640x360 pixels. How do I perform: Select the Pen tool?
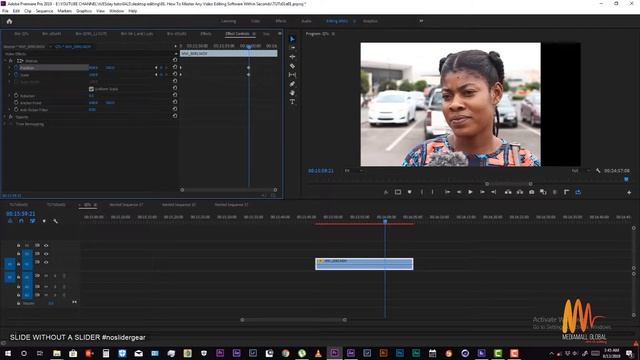(292, 84)
